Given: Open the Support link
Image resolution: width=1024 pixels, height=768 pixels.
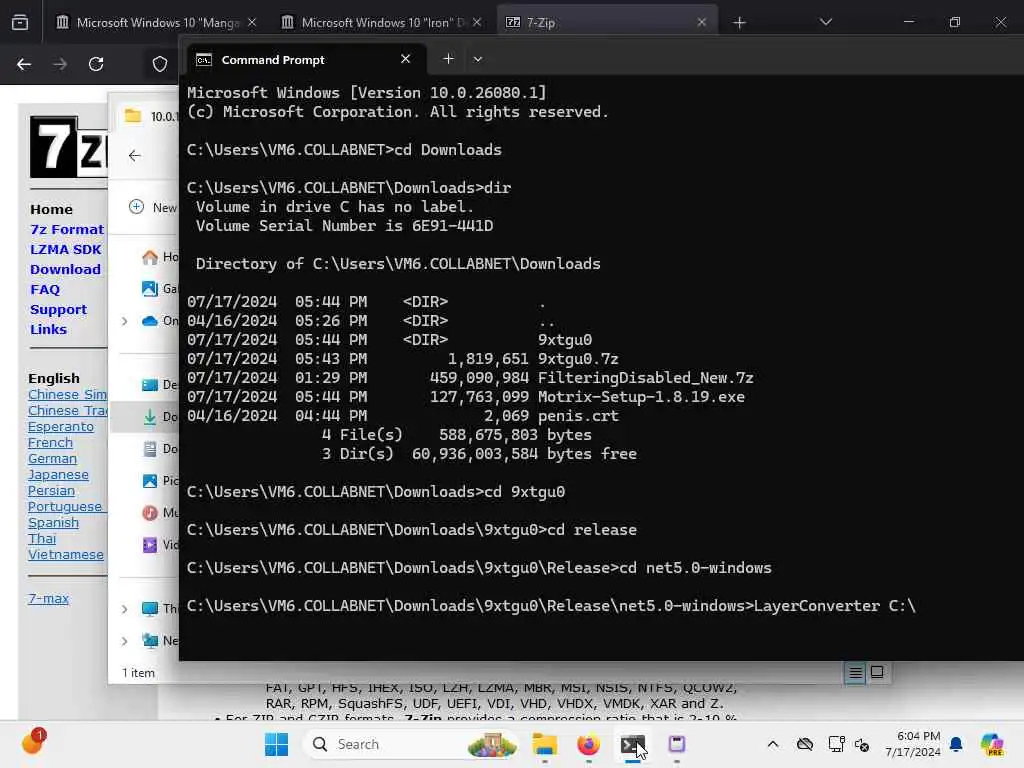Looking at the screenshot, I should coord(58,310).
